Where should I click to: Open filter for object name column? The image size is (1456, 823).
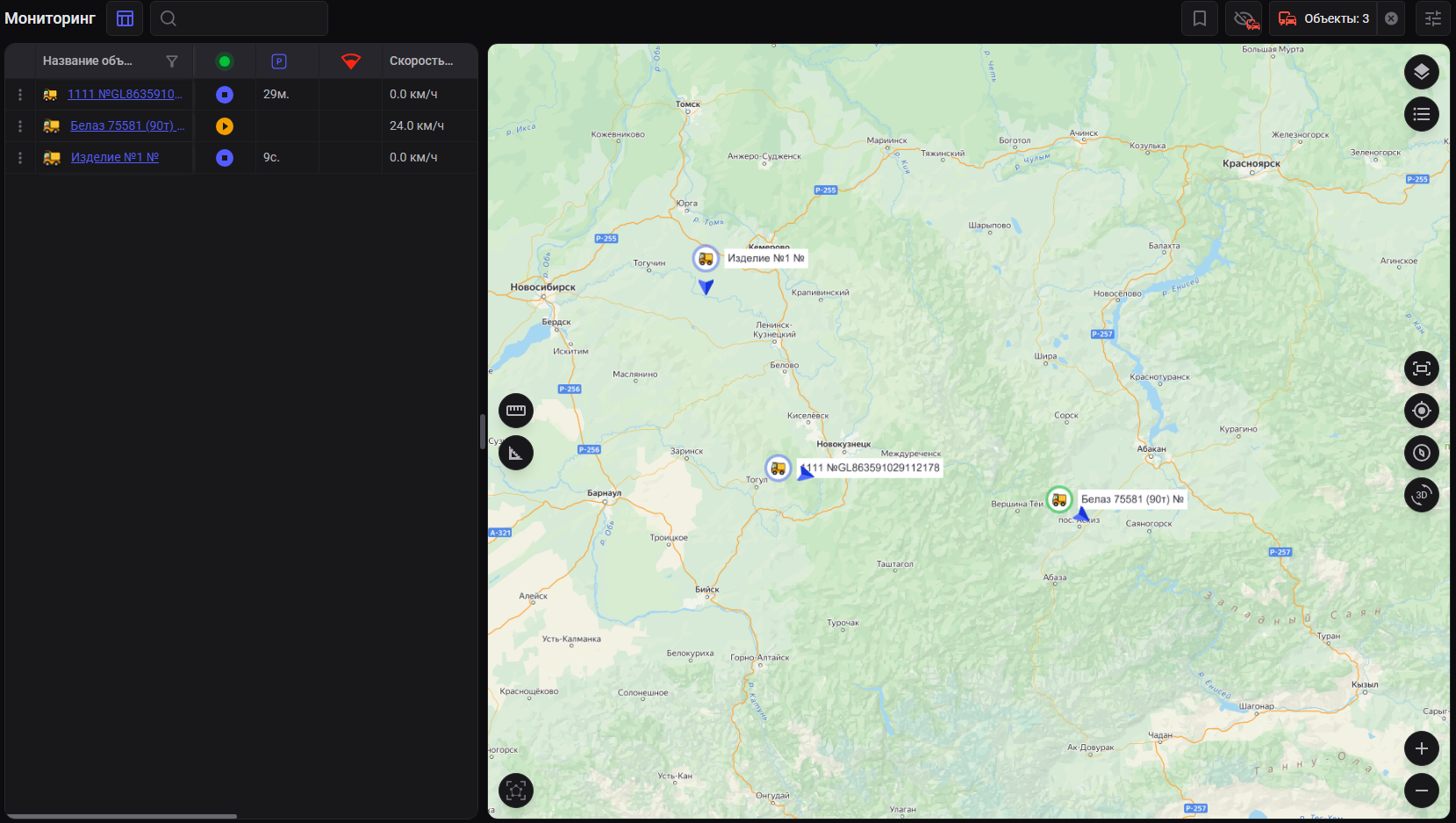tap(172, 61)
